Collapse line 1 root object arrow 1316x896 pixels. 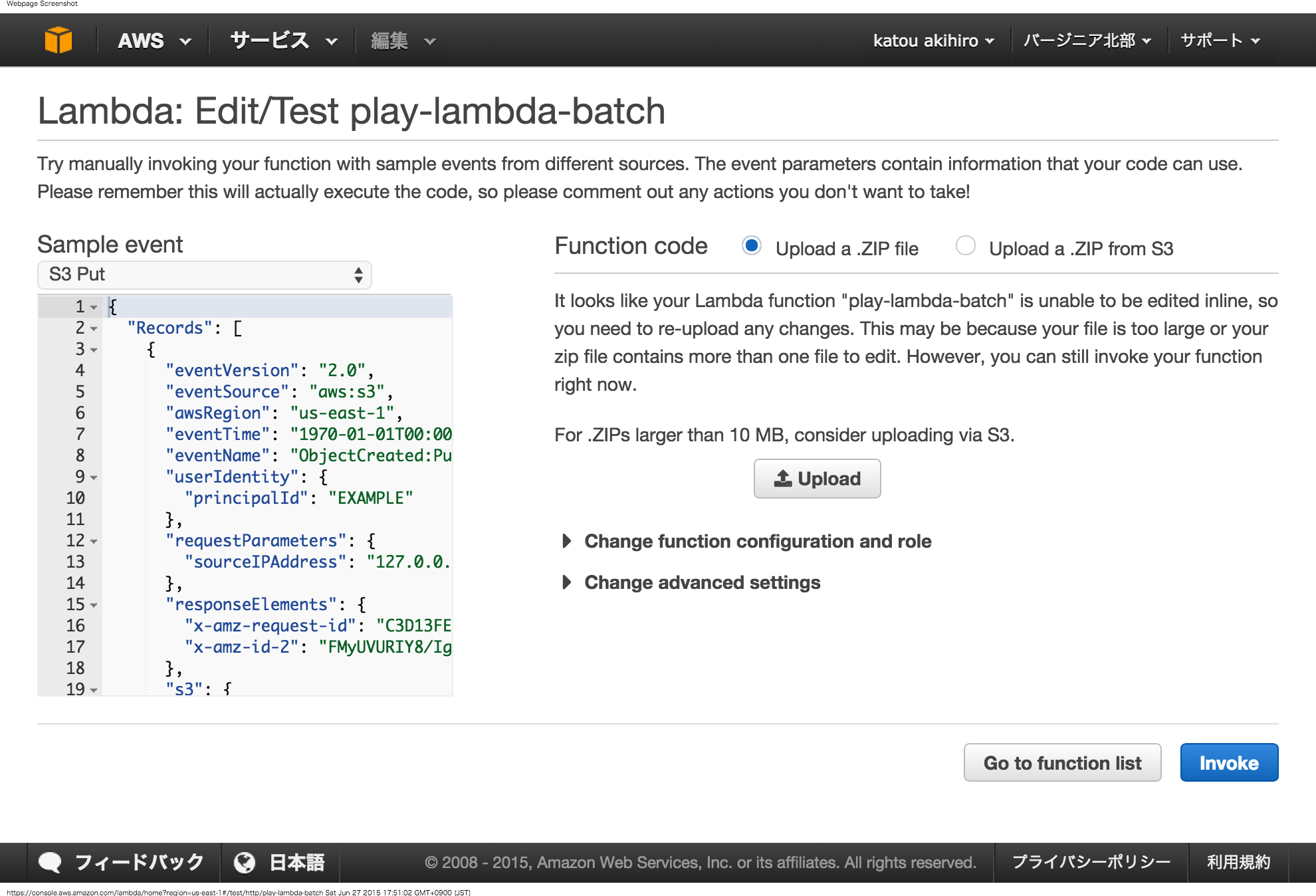[x=94, y=307]
